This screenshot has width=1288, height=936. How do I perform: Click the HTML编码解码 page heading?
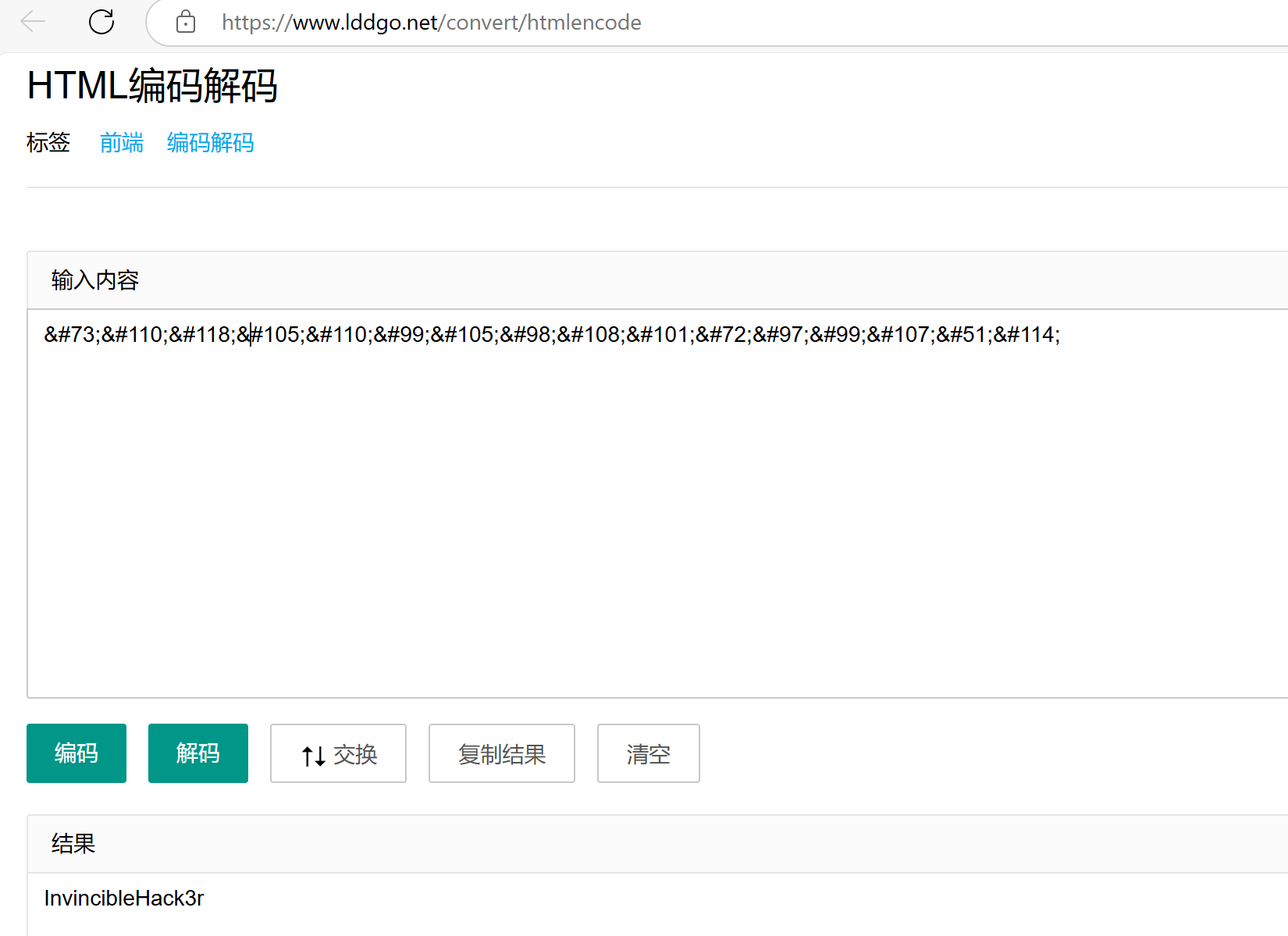(152, 86)
